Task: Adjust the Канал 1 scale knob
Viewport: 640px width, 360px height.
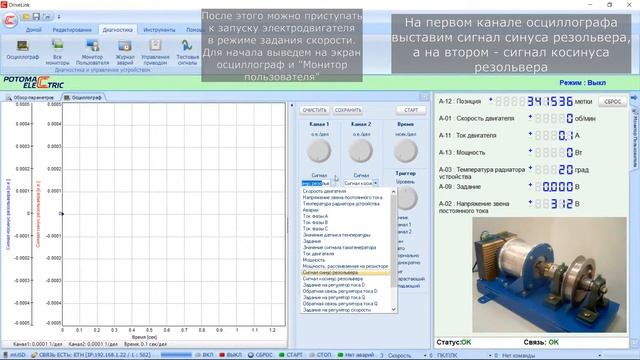Action: [x=319, y=151]
